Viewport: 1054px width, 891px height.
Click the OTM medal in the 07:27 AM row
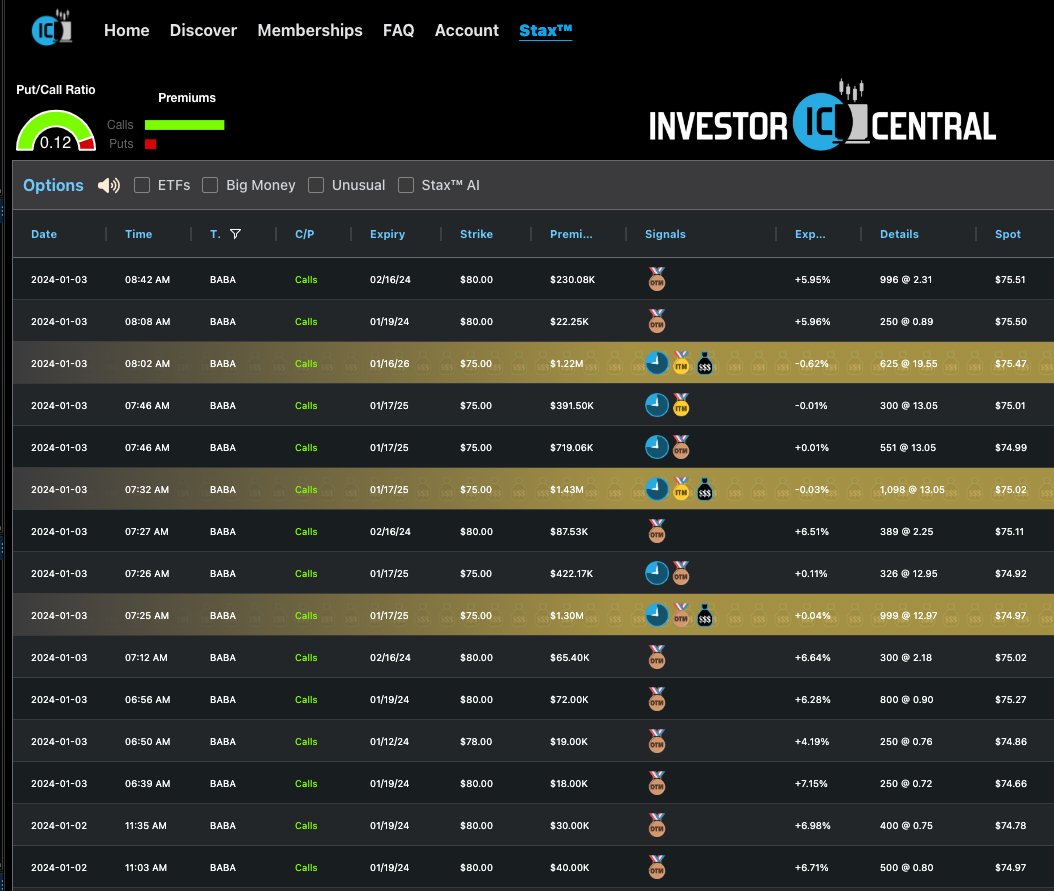tap(657, 531)
